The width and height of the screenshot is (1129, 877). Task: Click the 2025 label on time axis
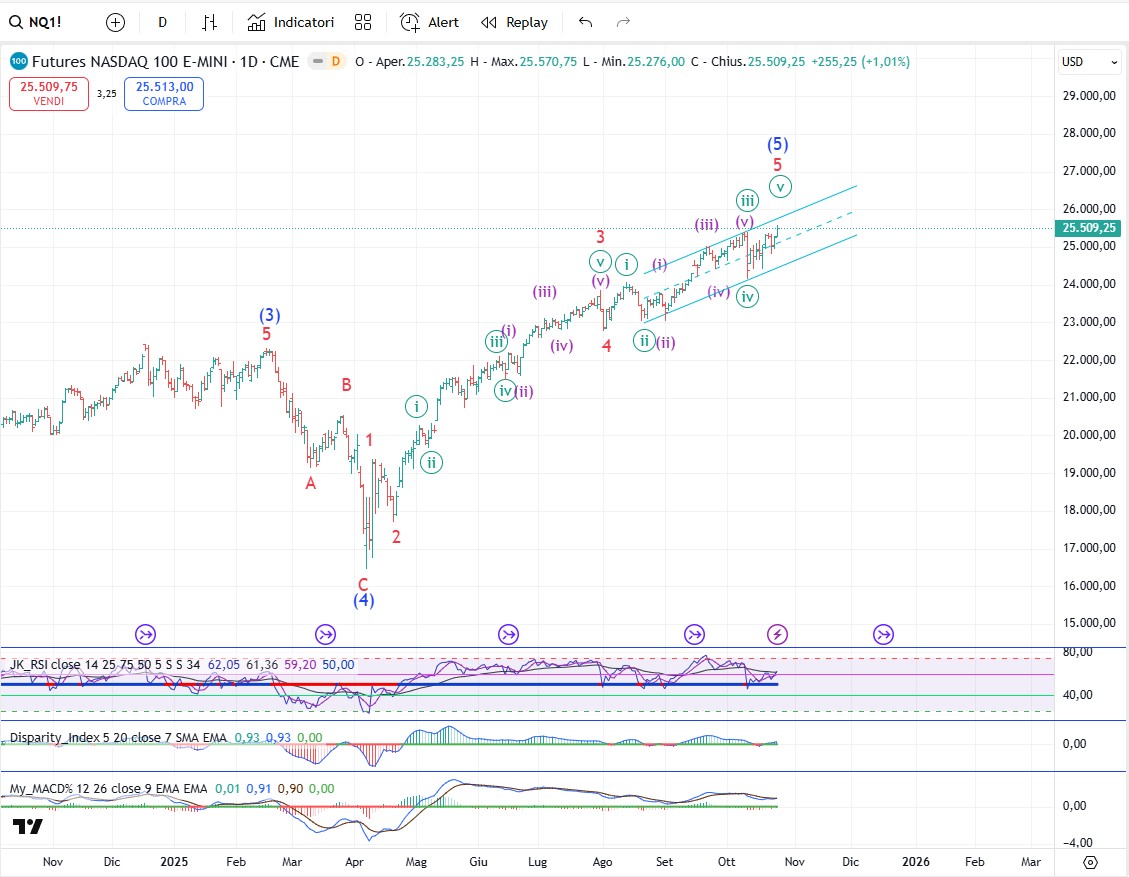tap(174, 862)
